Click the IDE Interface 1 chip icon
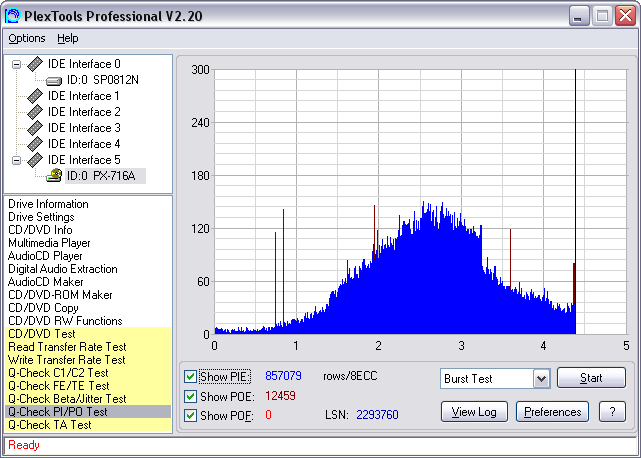This screenshot has height=458, width=641. (35, 96)
